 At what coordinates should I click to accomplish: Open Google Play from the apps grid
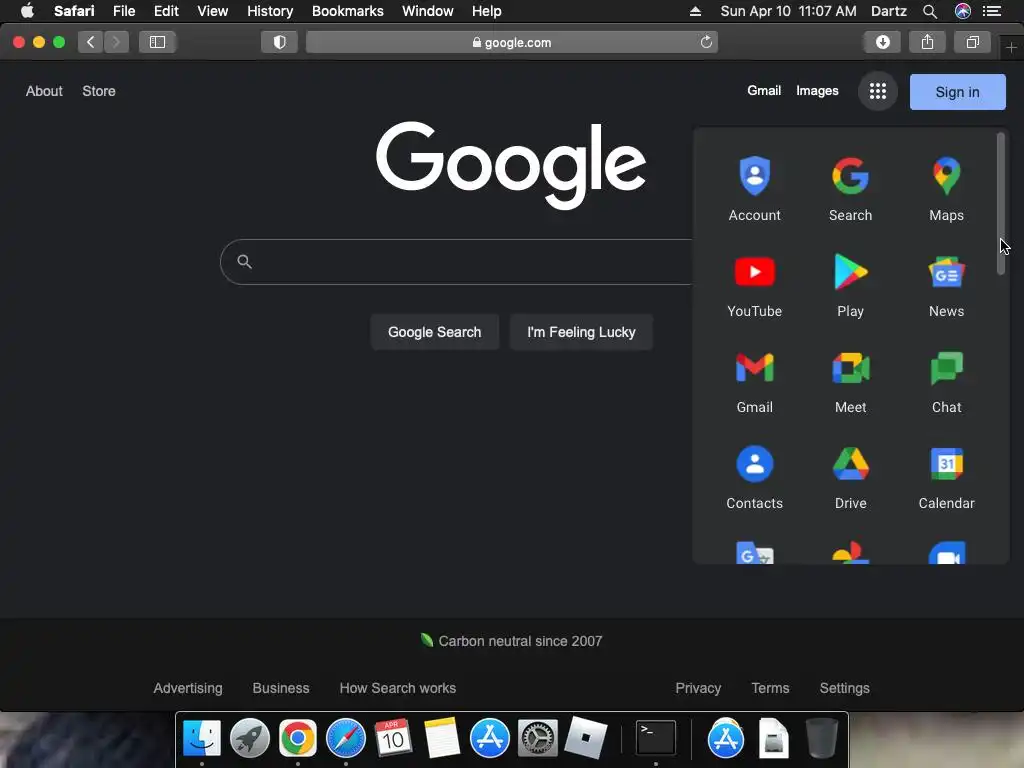850,285
